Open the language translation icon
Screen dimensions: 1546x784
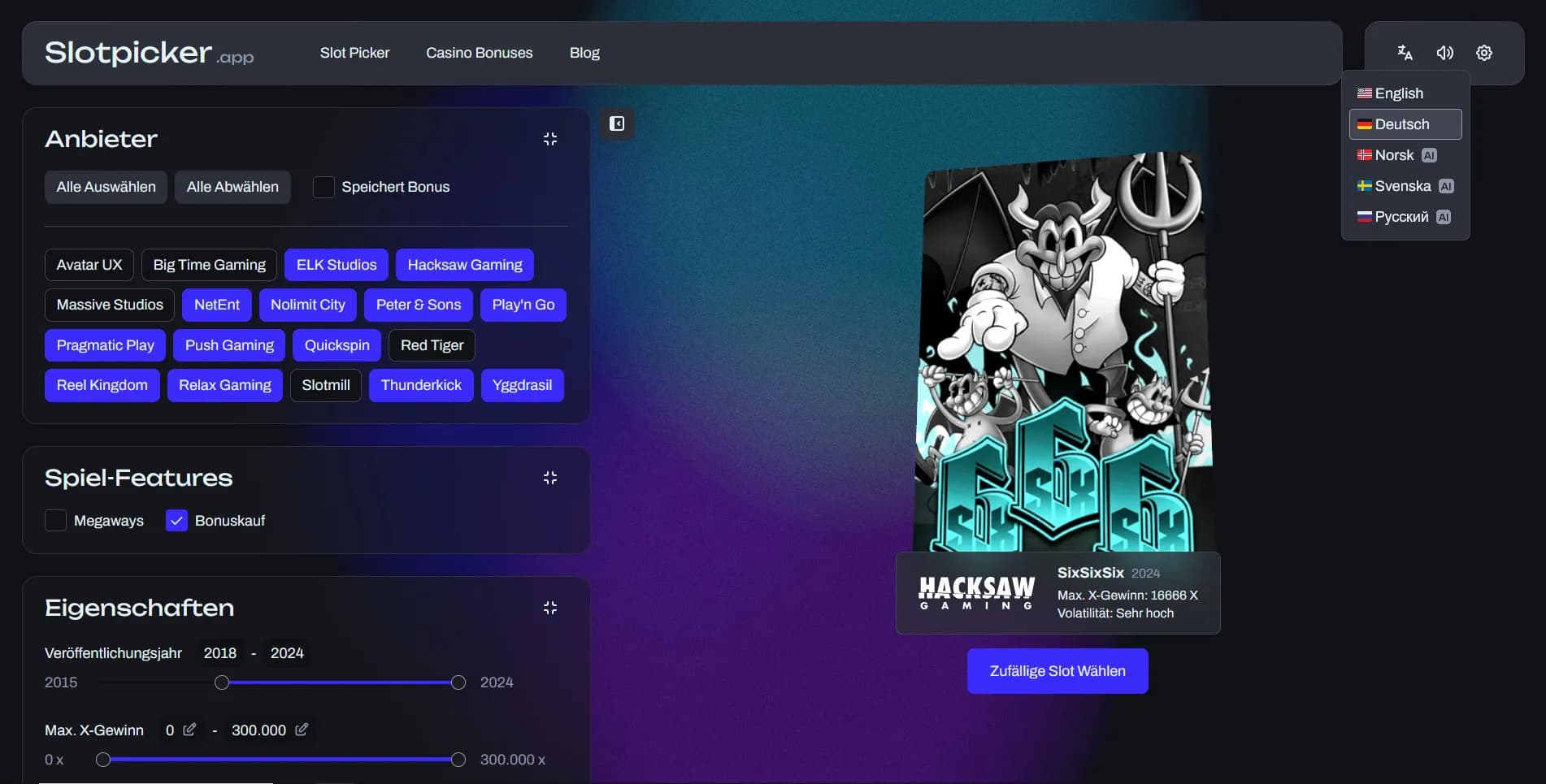(1405, 52)
